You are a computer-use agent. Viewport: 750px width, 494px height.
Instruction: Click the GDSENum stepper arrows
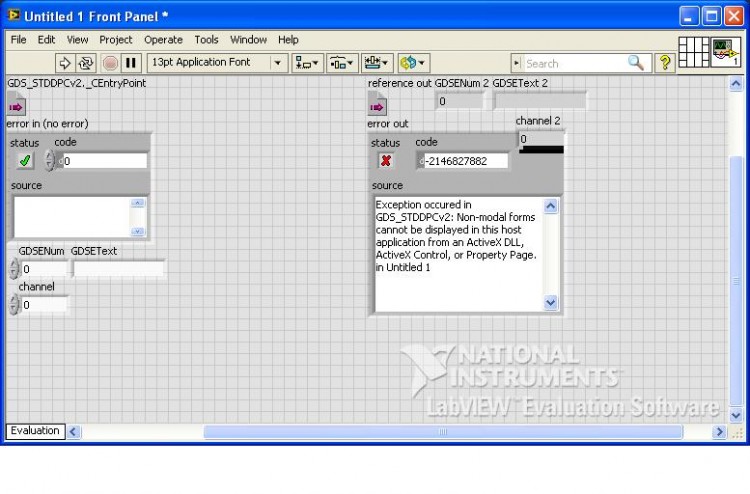point(14,268)
